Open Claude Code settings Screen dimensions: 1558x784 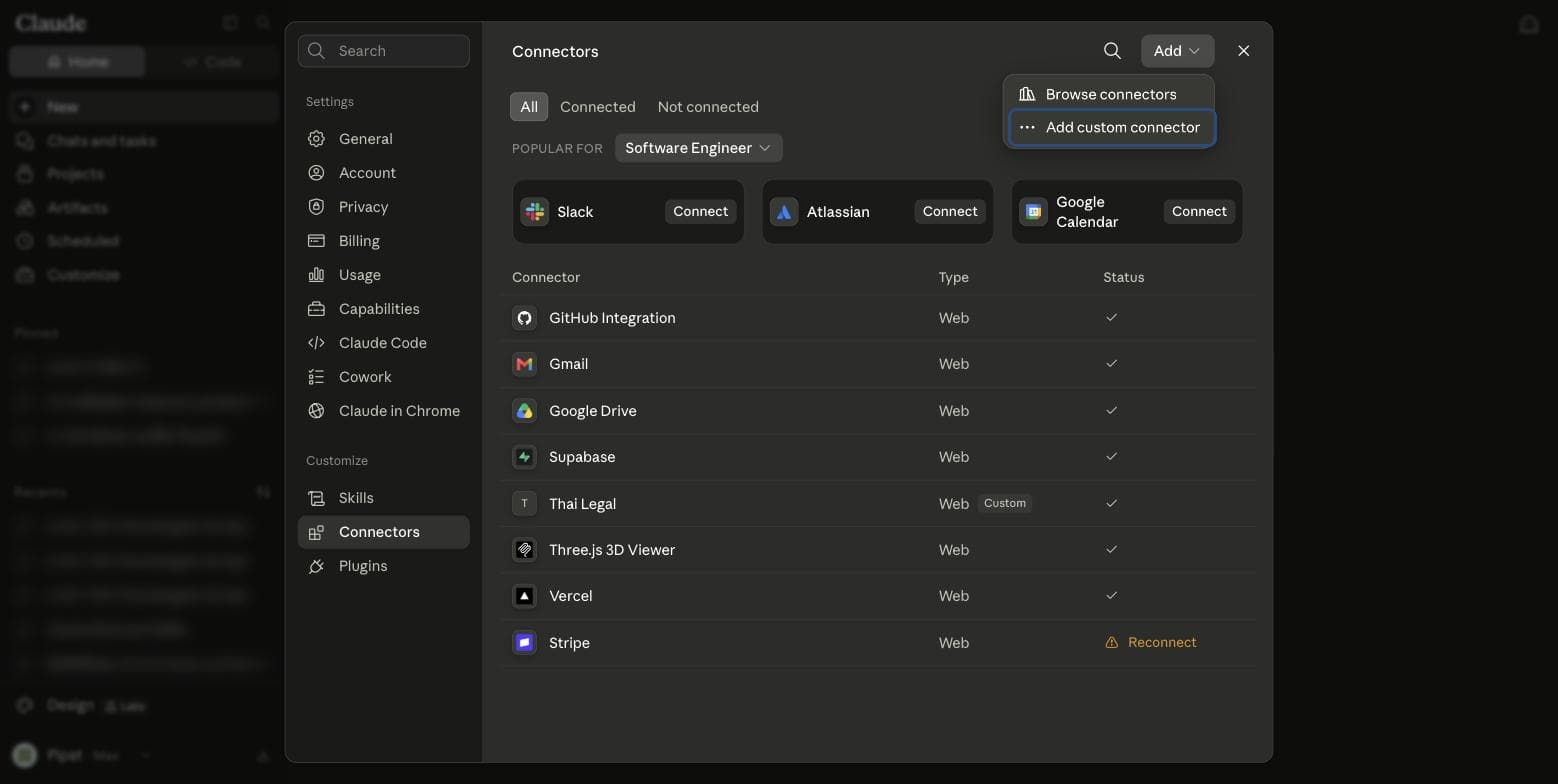pos(383,343)
